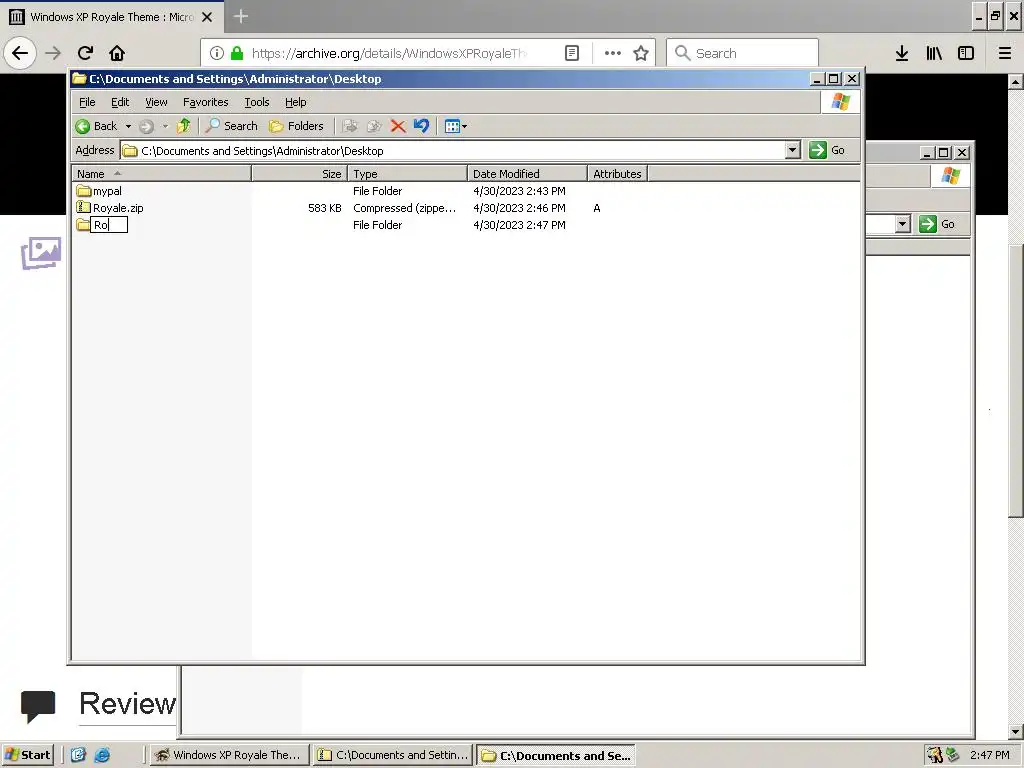Open the Explorer Search pane

(x=232, y=126)
